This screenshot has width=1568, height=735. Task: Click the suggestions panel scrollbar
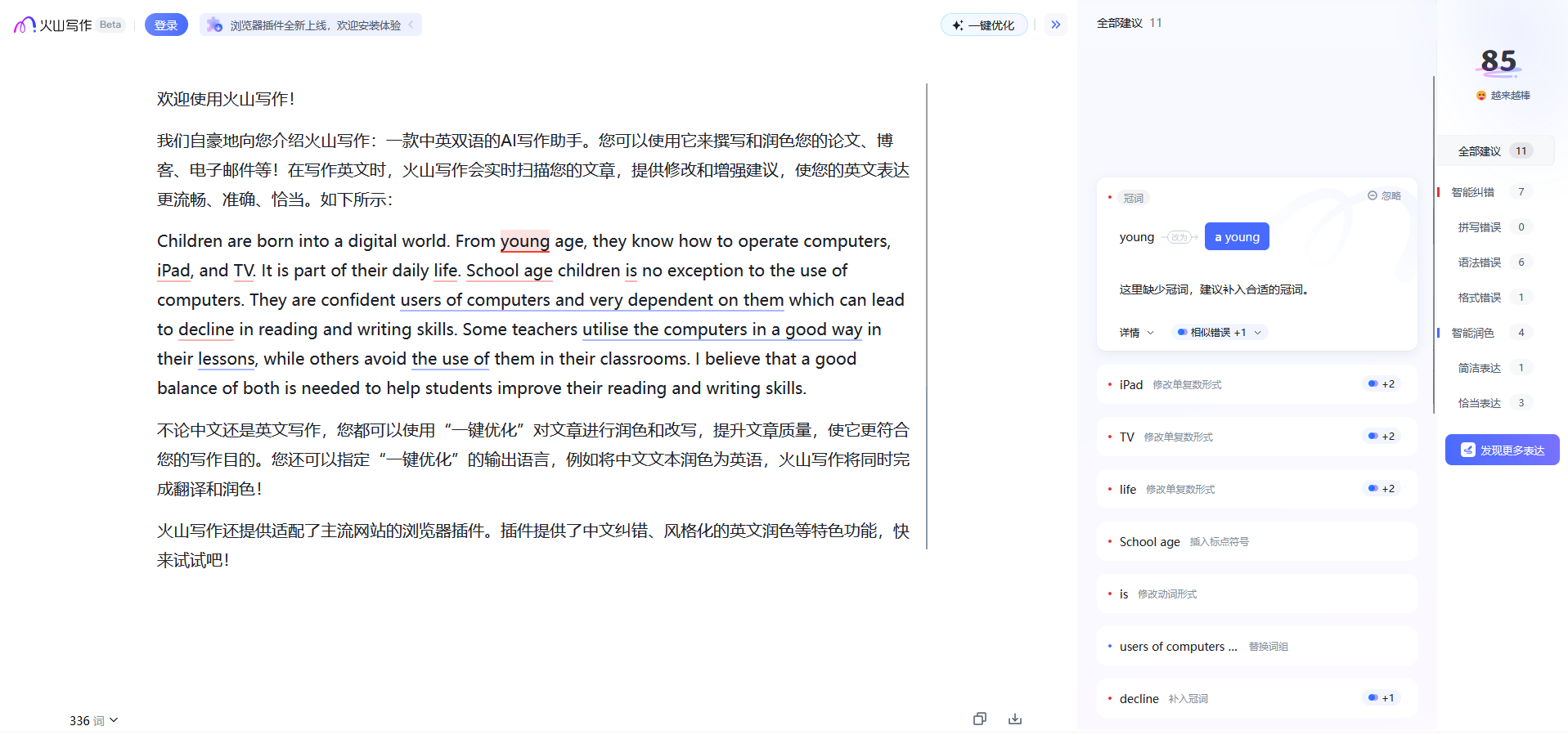pyautogui.click(x=1434, y=245)
